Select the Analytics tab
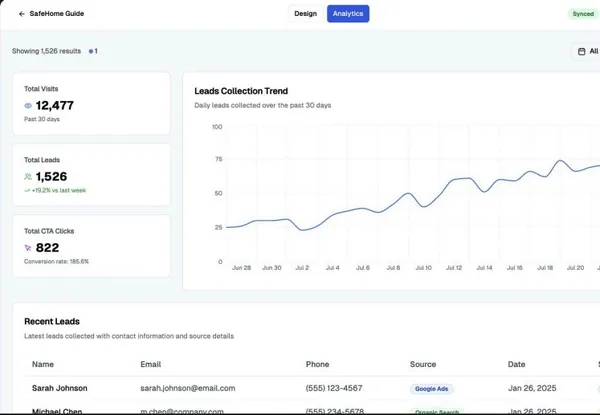 point(348,14)
